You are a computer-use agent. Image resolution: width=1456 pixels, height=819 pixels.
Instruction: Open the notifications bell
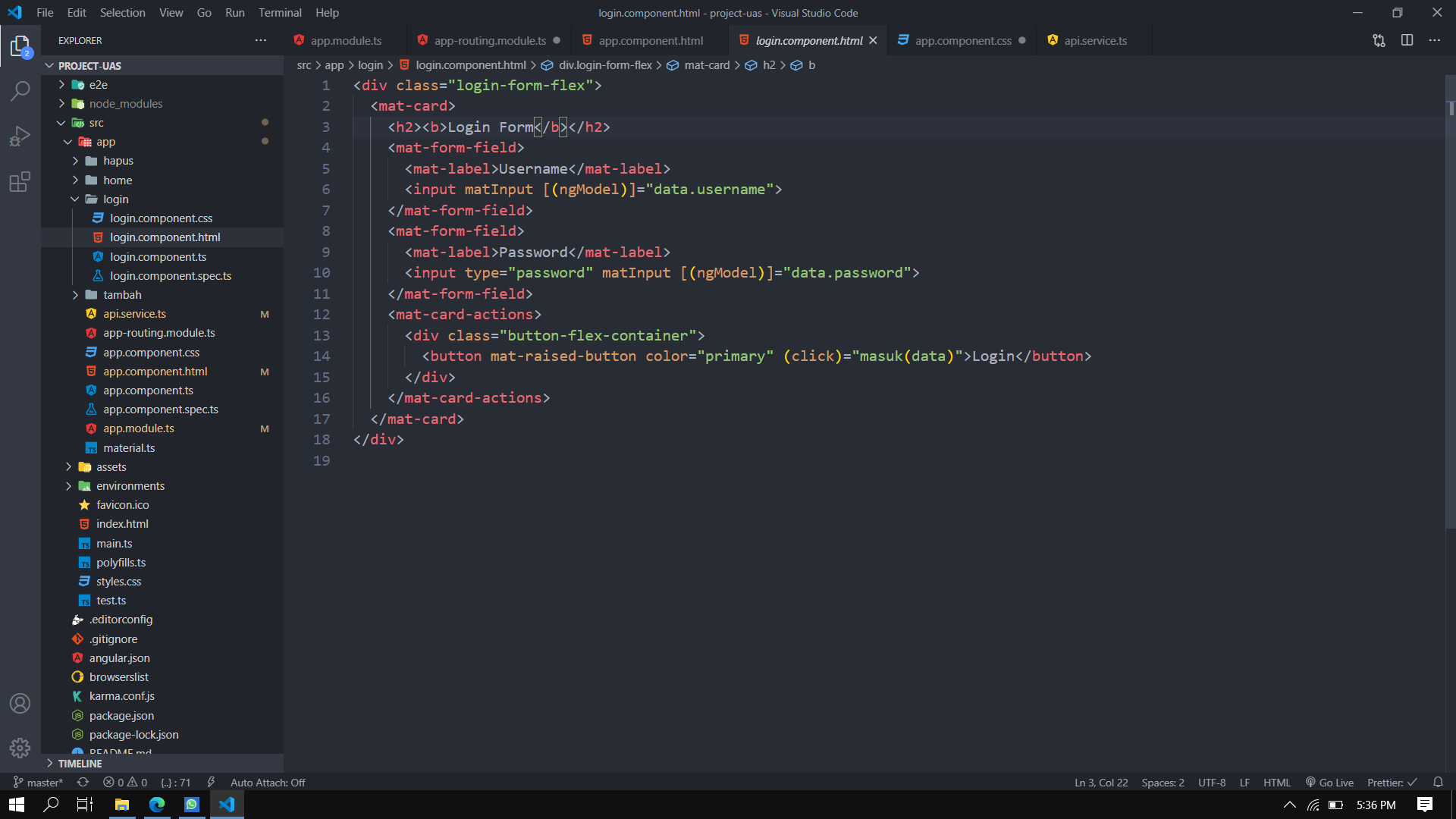(x=1438, y=782)
